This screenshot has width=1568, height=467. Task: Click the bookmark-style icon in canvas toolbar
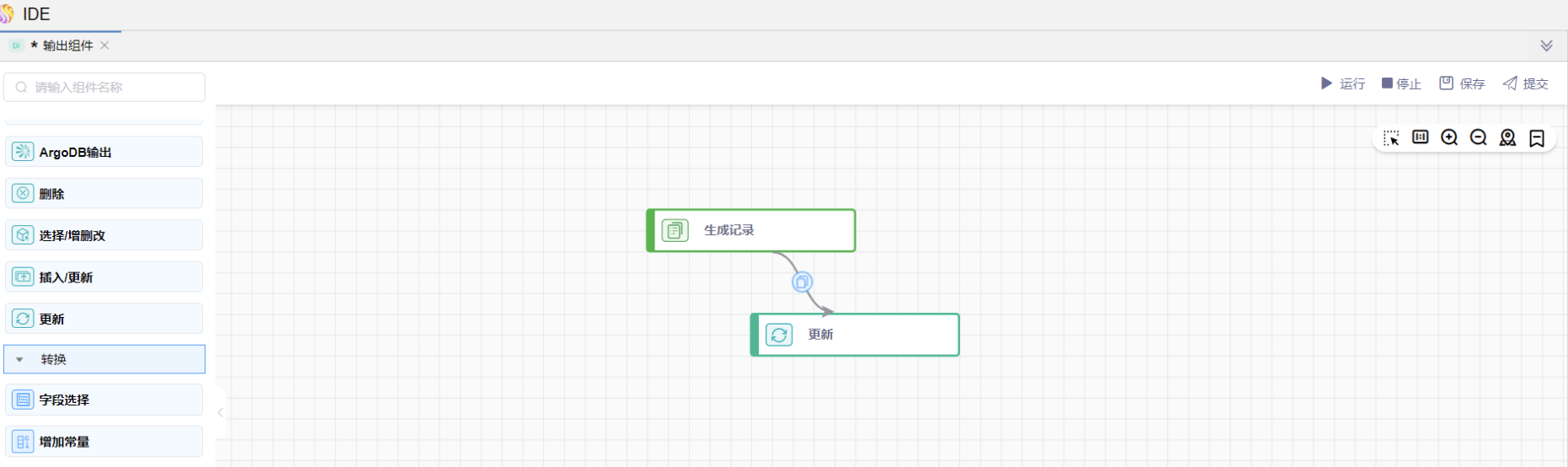click(1537, 137)
